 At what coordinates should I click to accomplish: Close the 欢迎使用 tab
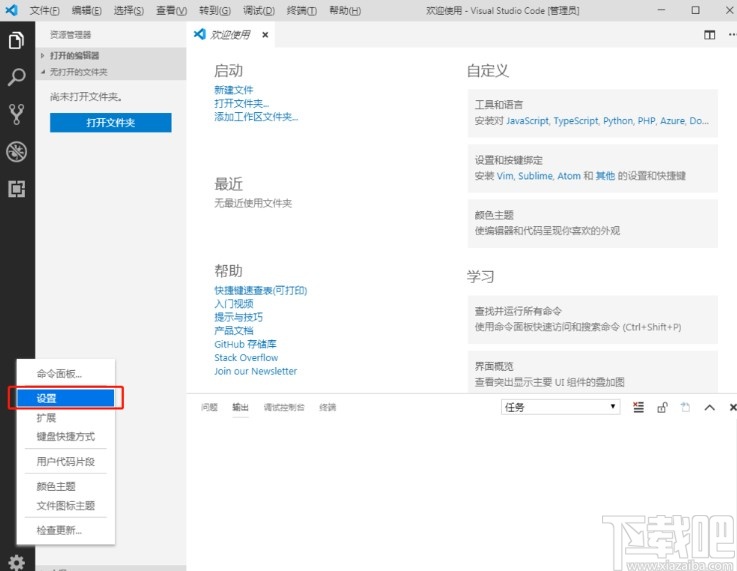265,35
